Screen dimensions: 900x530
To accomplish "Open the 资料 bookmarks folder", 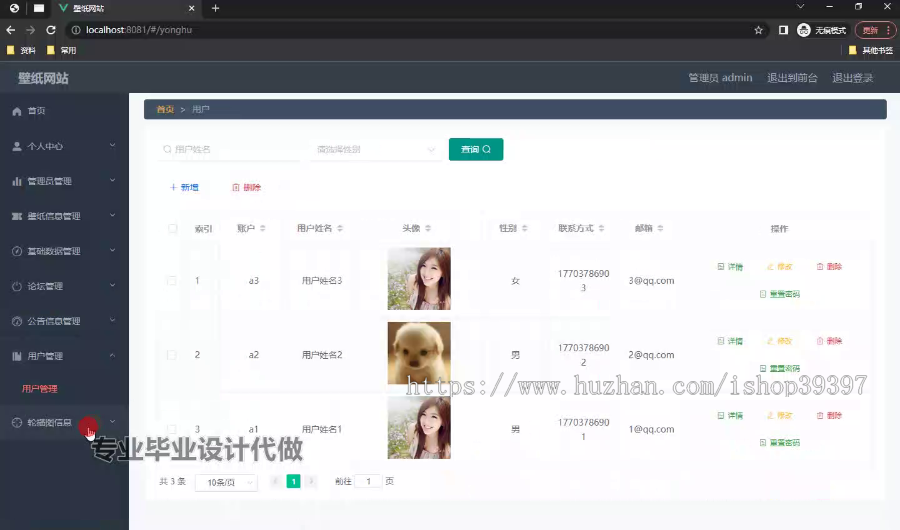I will [x=21, y=51].
